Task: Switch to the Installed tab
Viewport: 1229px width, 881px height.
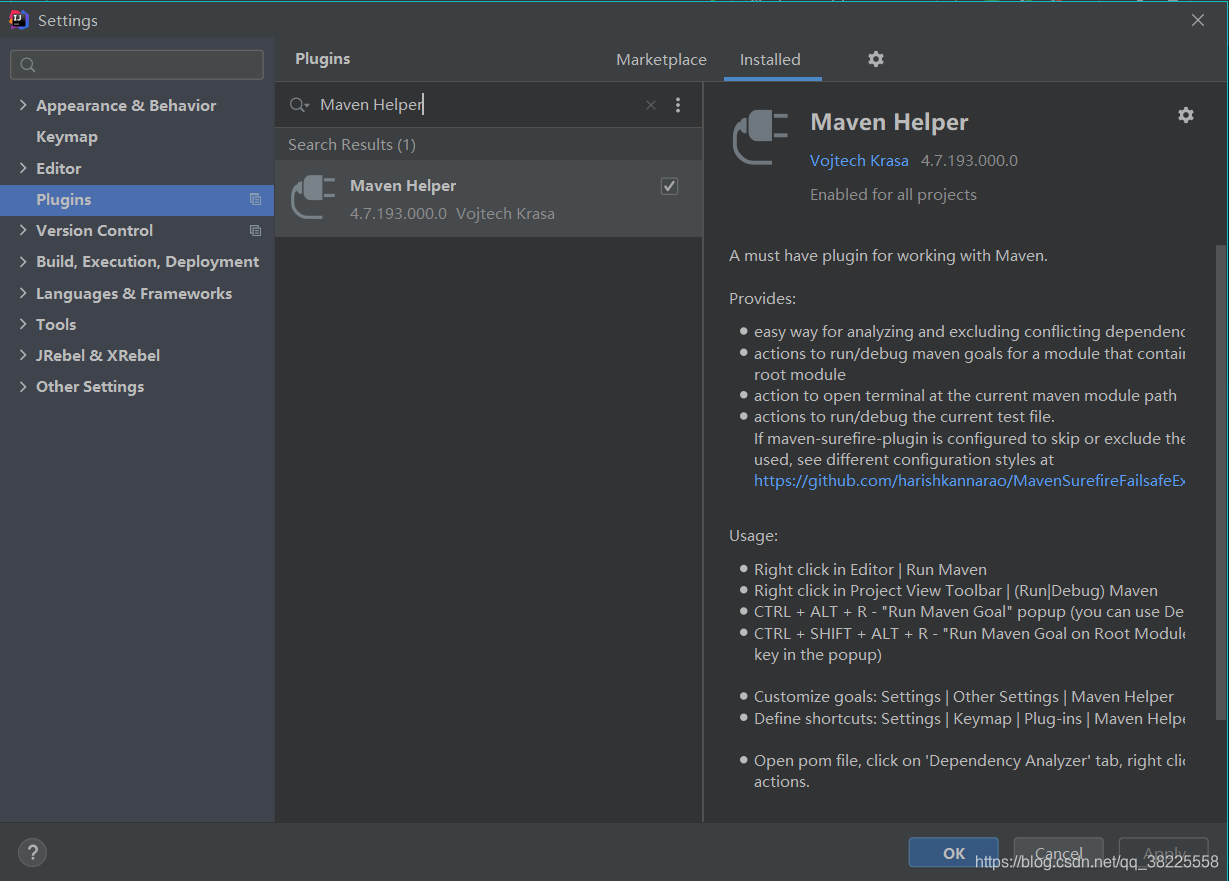Action: pyautogui.click(x=770, y=60)
